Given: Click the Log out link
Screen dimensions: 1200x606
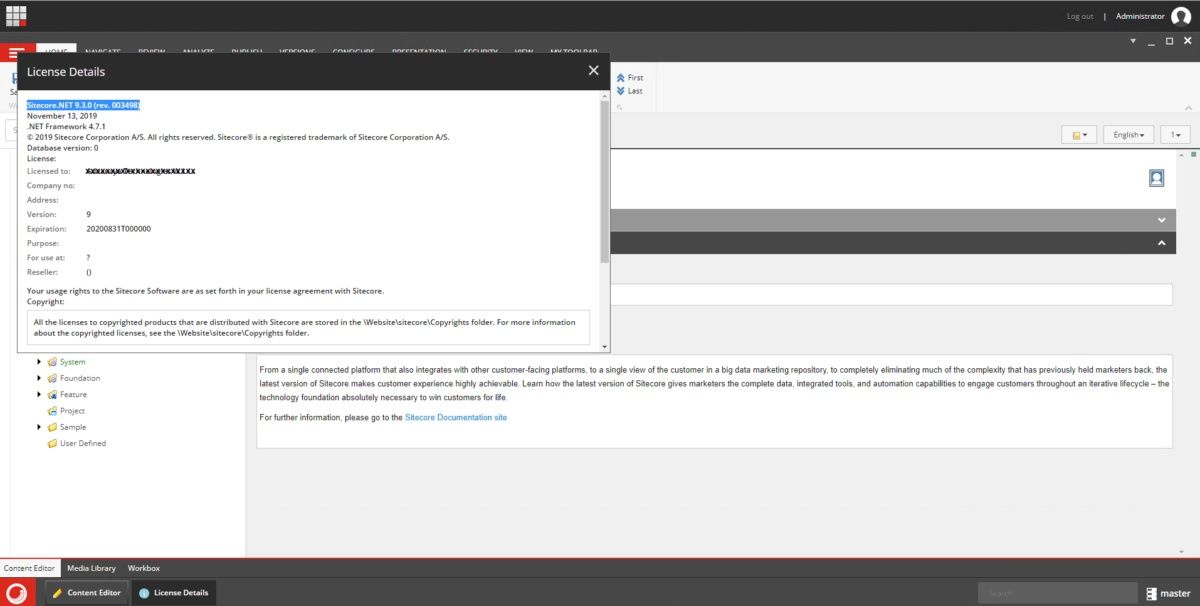Looking at the screenshot, I should pyautogui.click(x=1080, y=16).
